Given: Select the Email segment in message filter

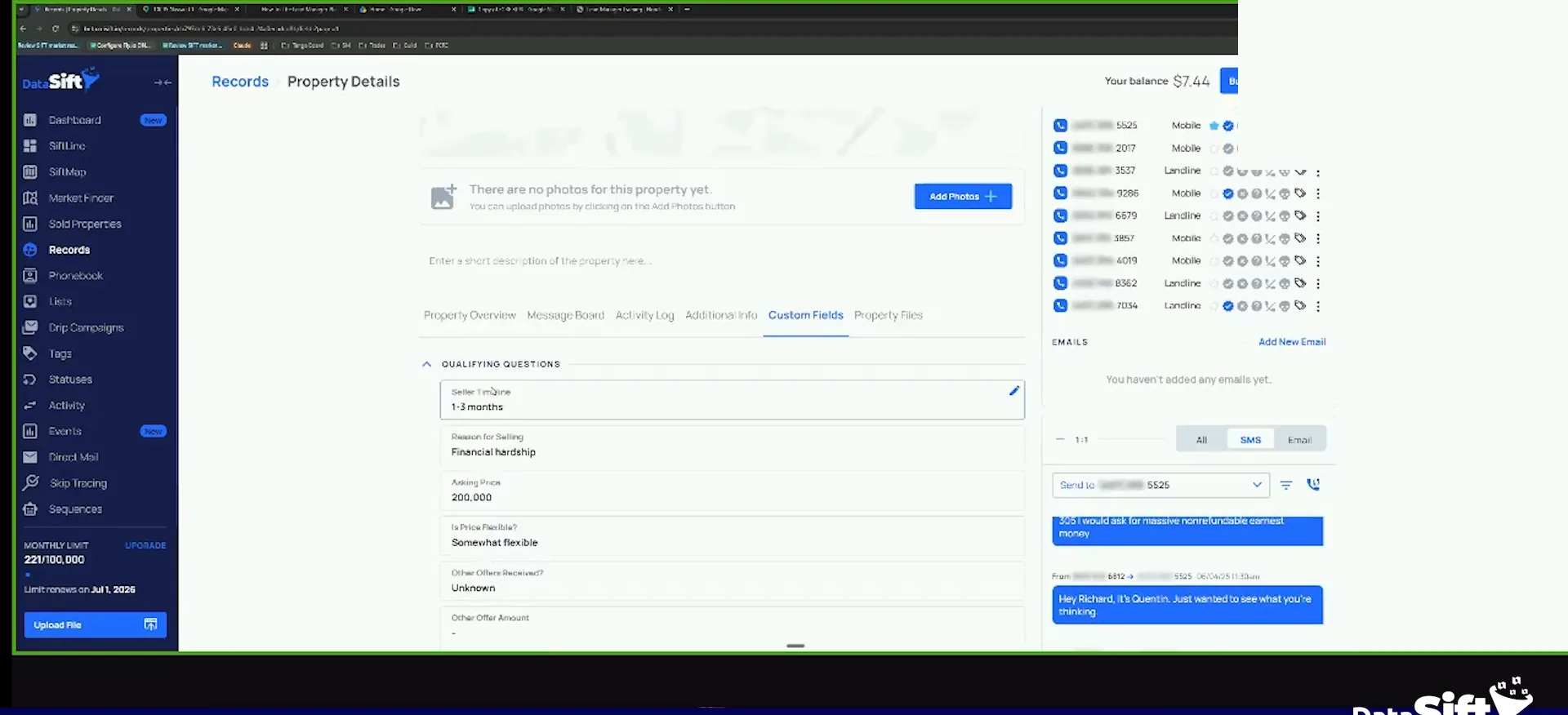Looking at the screenshot, I should coord(1299,440).
